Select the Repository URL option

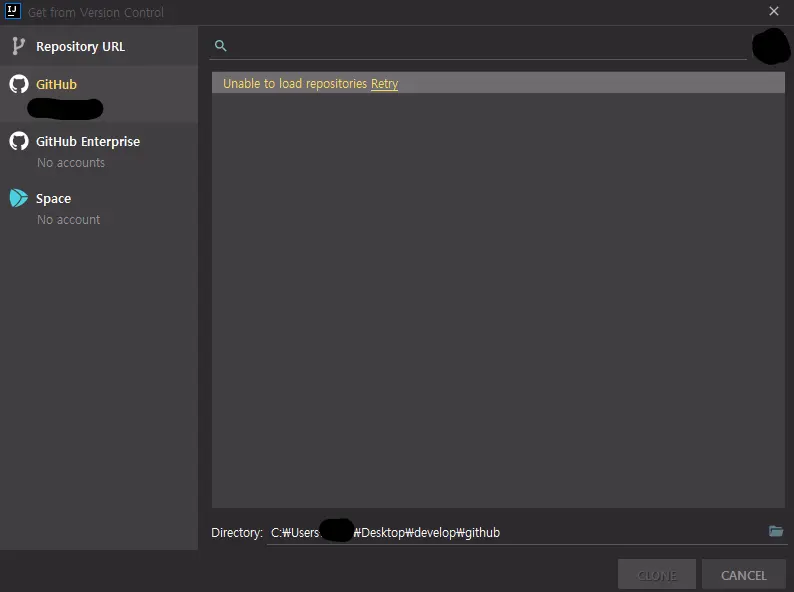click(99, 46)
